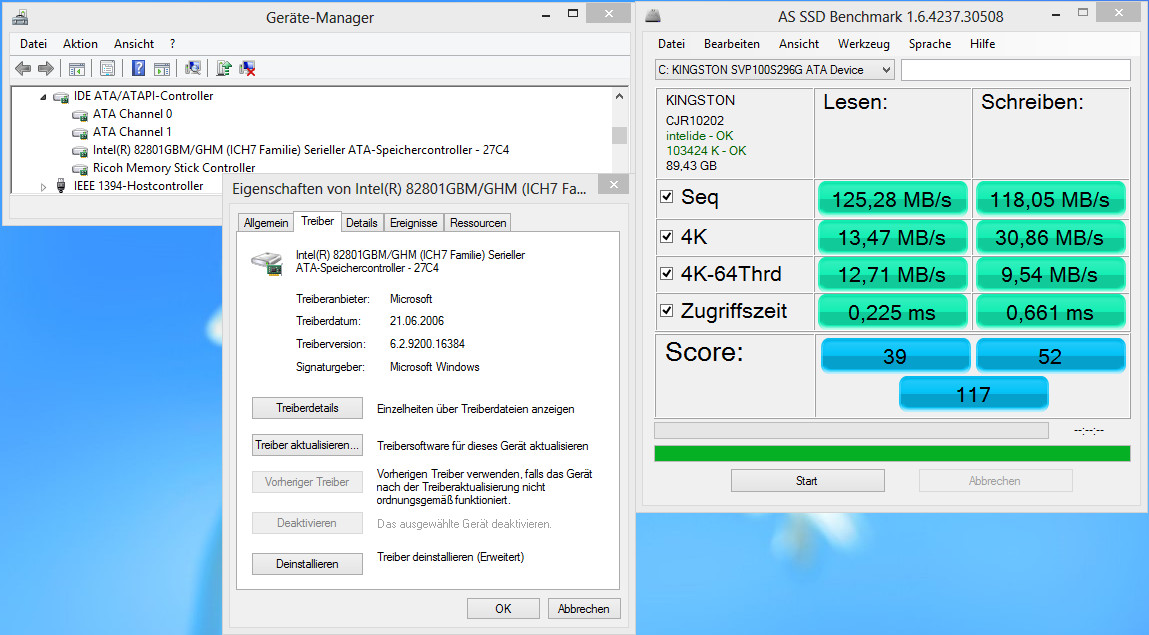Switch to the Allgemein tab
1149x635 pixels.
266,223
